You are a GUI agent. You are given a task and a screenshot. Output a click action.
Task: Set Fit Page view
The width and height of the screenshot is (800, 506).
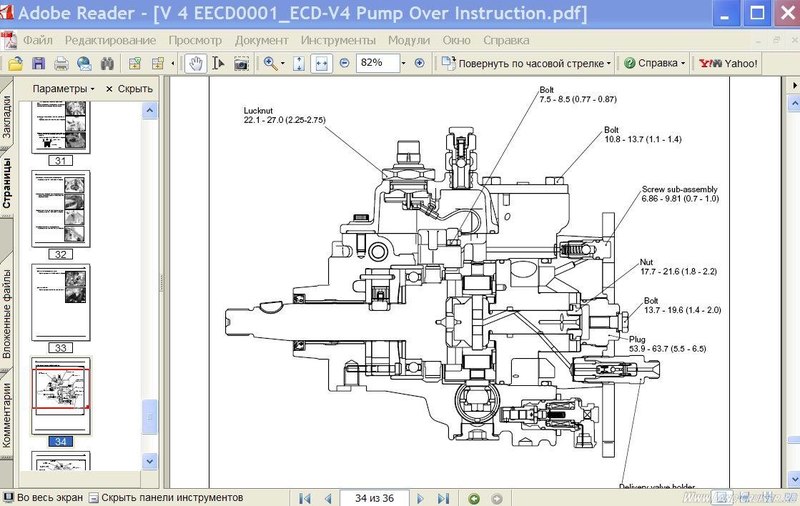pos(299,63)
